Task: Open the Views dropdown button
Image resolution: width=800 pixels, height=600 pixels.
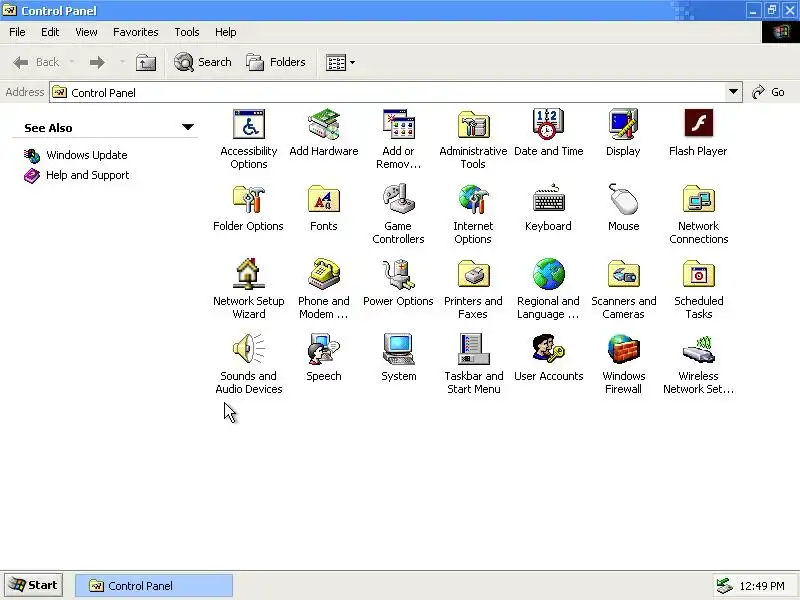Action: [x=340, y=62]
